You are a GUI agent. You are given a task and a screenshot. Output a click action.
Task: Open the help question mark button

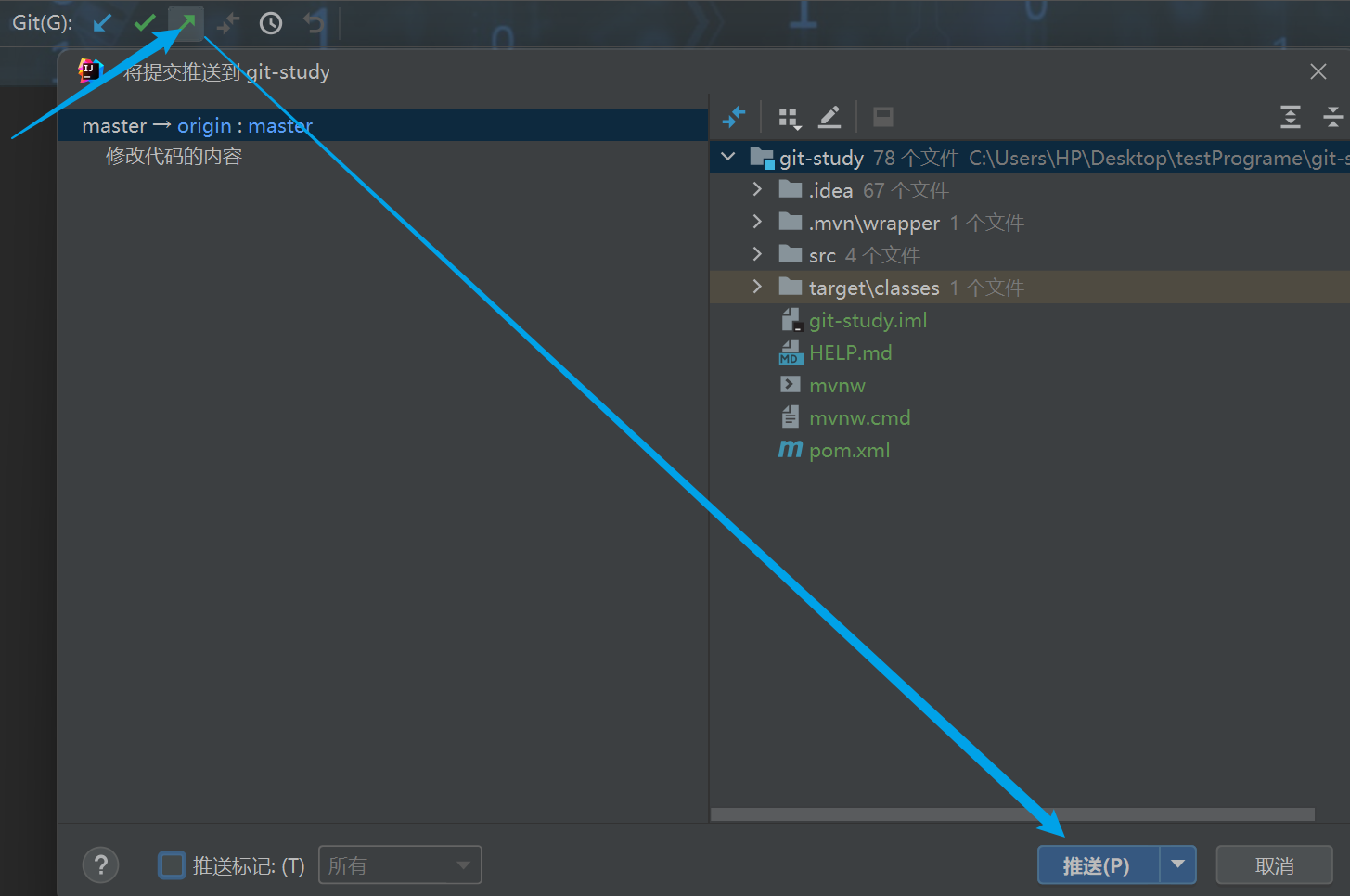pos(101,865)
